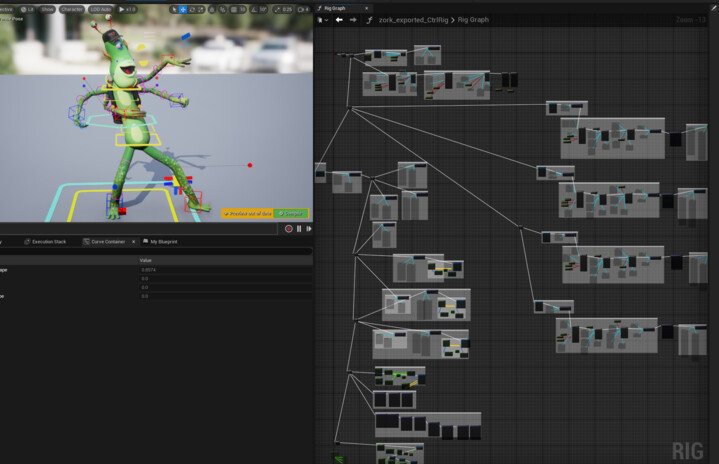Viewport: 719px width, 464px height.
Task: Close the Curve Container tab
Action: click(133, 242)
